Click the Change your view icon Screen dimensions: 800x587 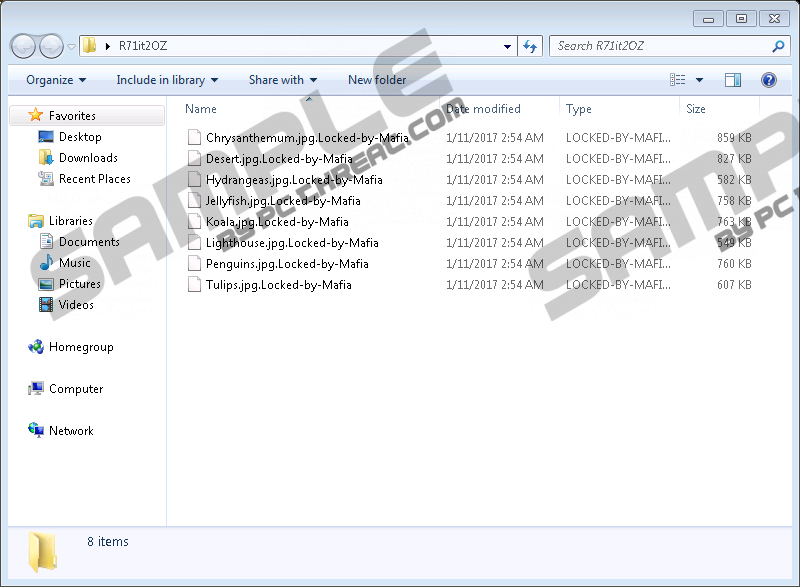(679, 80)
